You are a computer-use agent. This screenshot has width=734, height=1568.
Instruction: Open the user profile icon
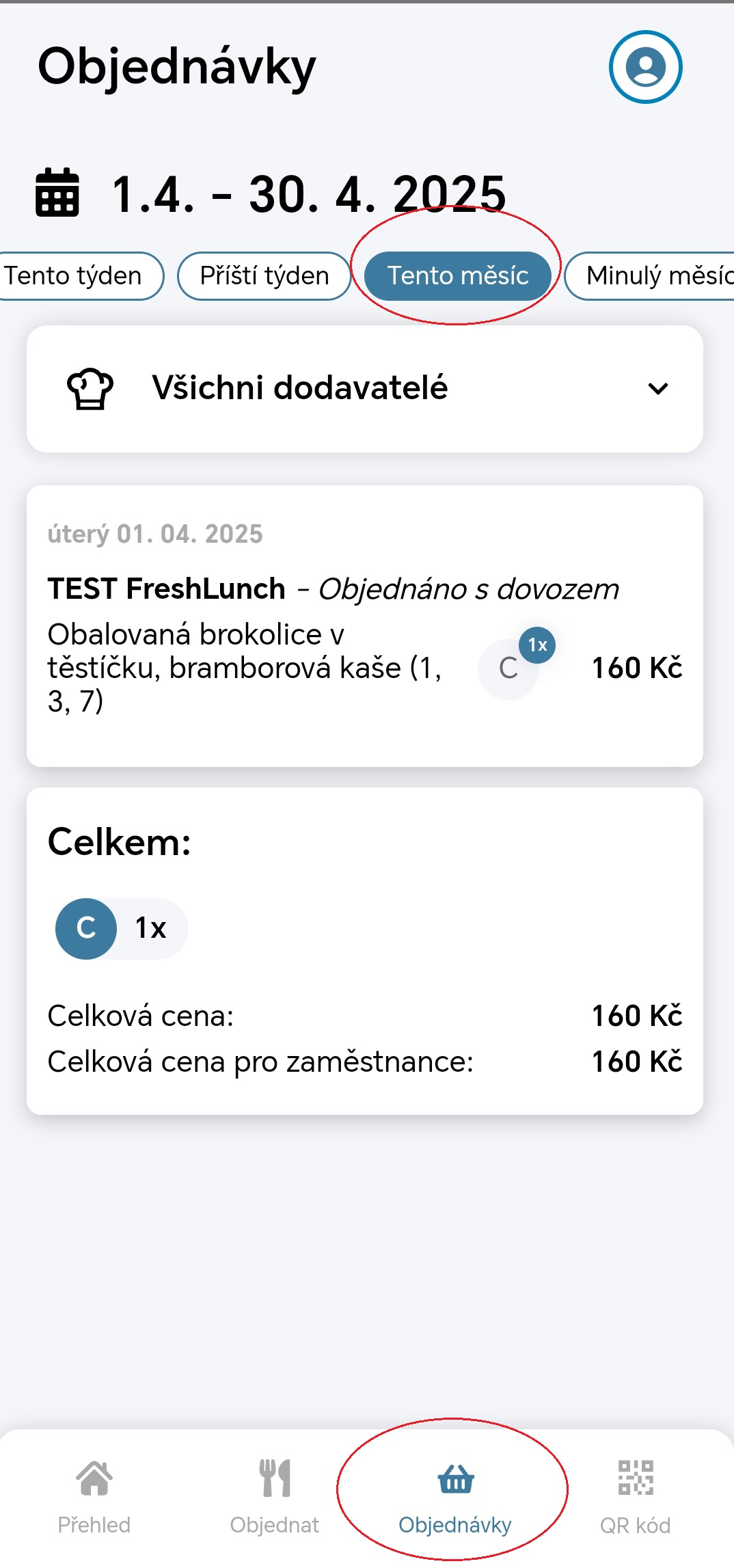pyautogui.click(x=645, y=67)
